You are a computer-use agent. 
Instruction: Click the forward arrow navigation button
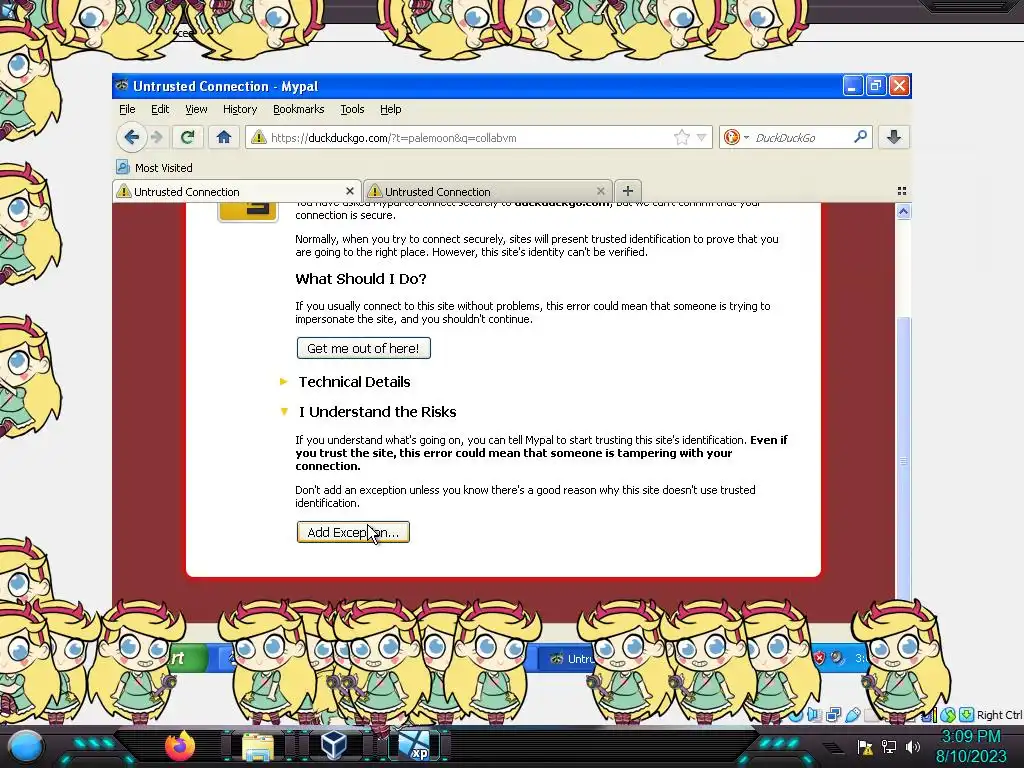[157, 137]
